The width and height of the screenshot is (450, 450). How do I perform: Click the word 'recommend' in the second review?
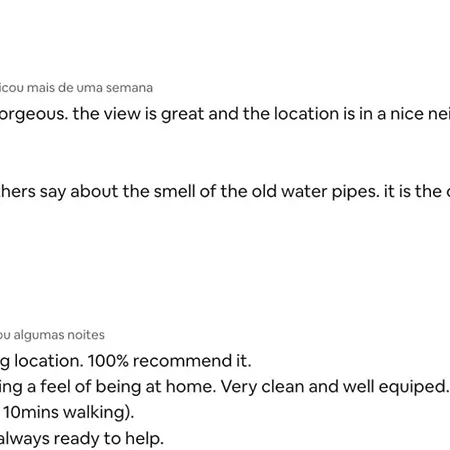coord(180,361)
